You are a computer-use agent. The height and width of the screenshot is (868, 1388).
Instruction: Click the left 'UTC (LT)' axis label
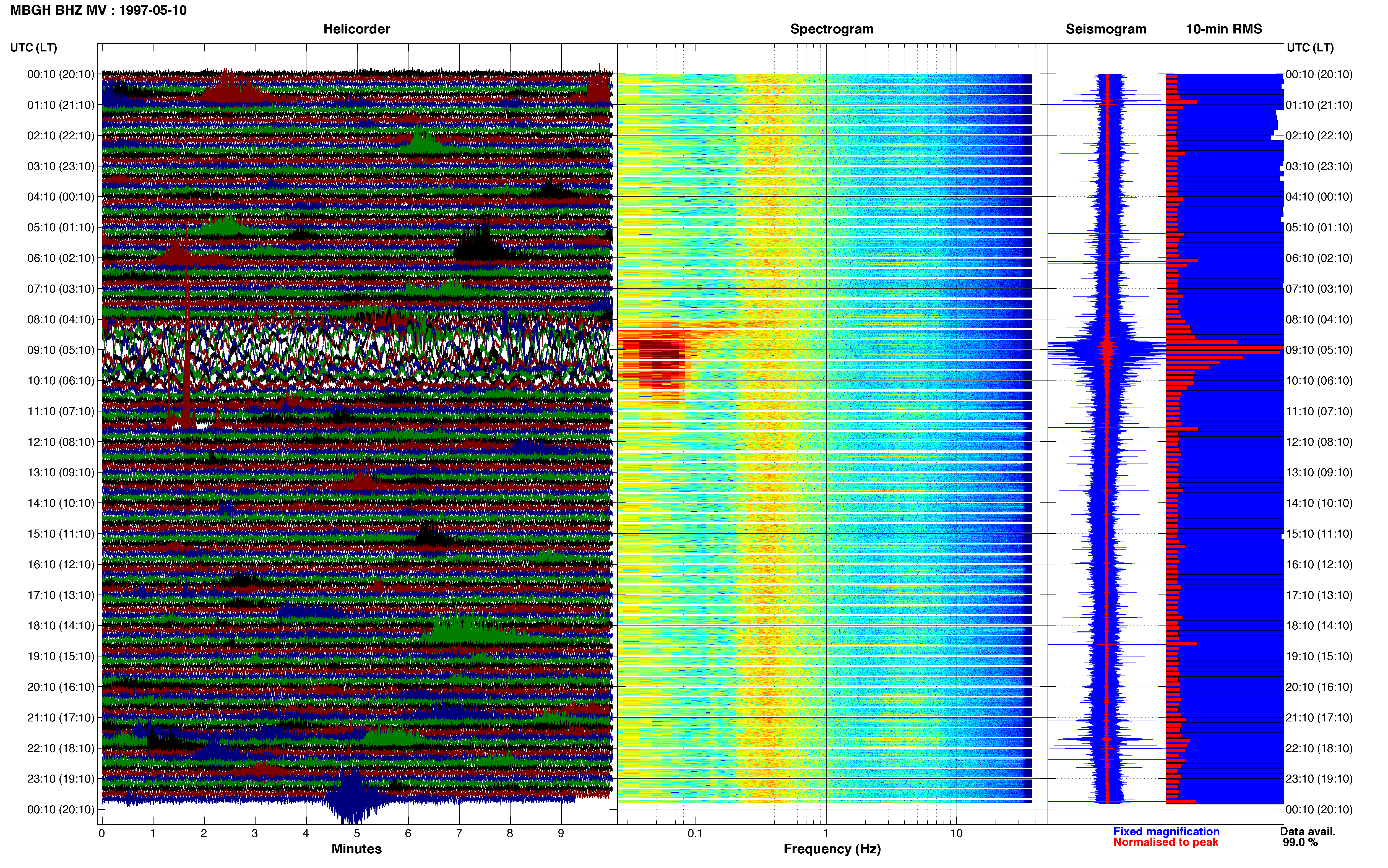tap(33, 48)
